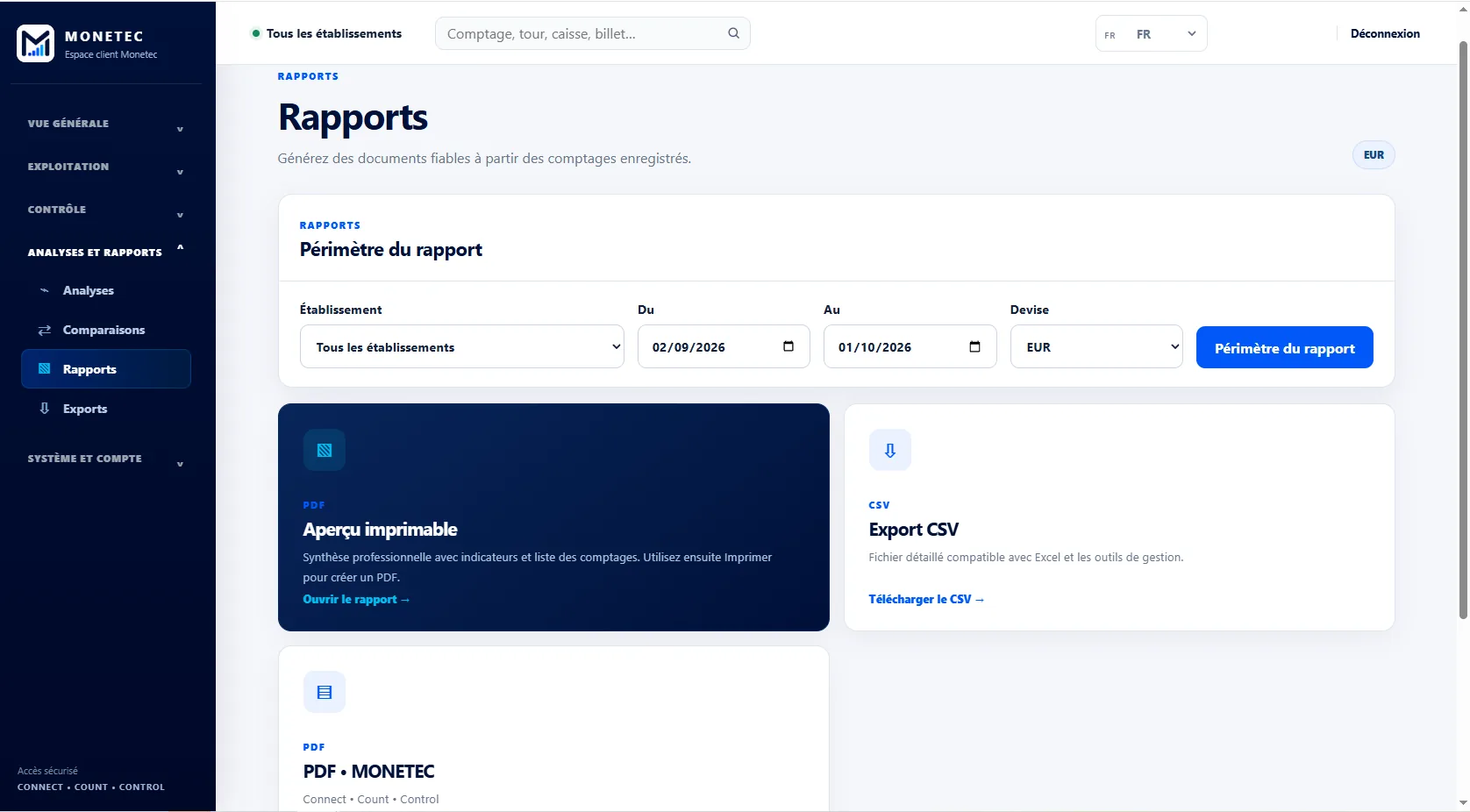Click Tous les établissements status indicator
This screenshot has width=1470, height=812.
[x=327, y=33]
